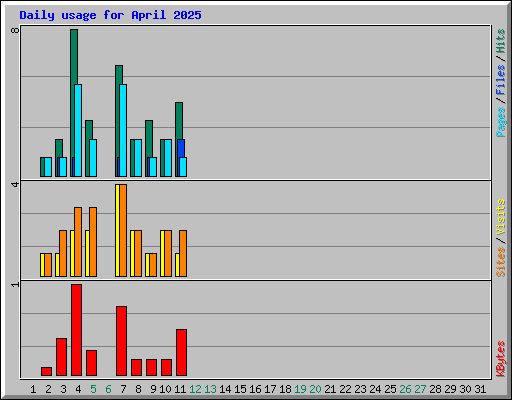Select the Pages legend label
Image resolution: width=512 pixels, height=400 pixels.
pos(501,122)
